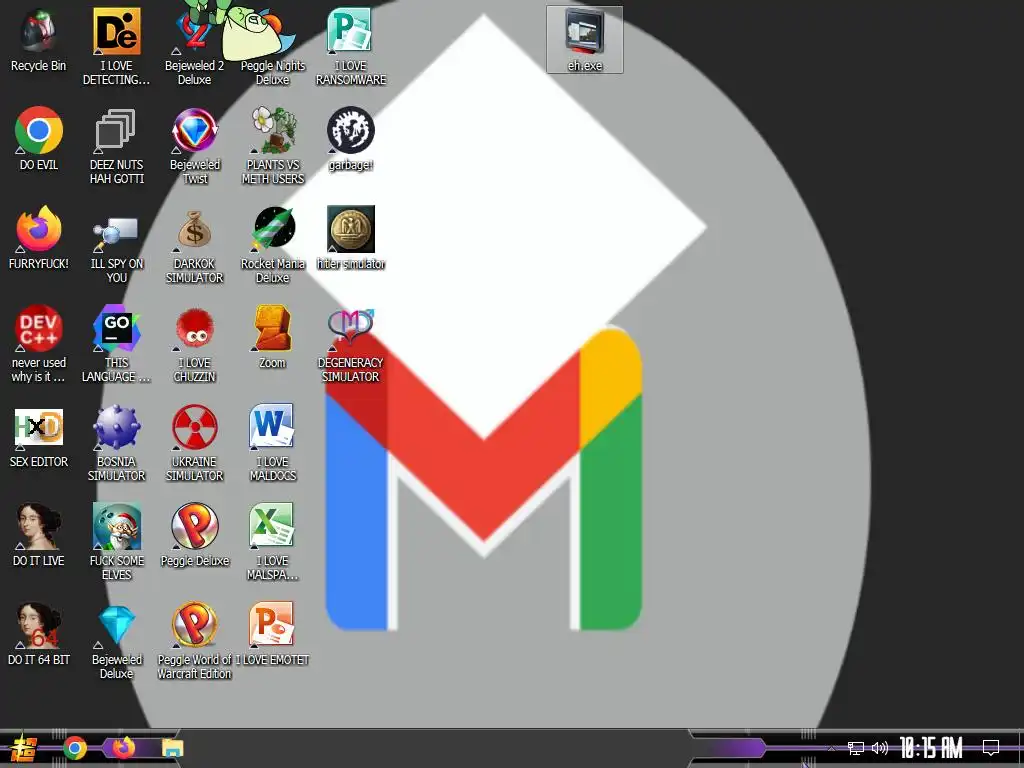Screen dimensions: 1024x768
Task: Open the Word icon labeled 'I LOVE MALDOCS'
Action: click(272, 443)
